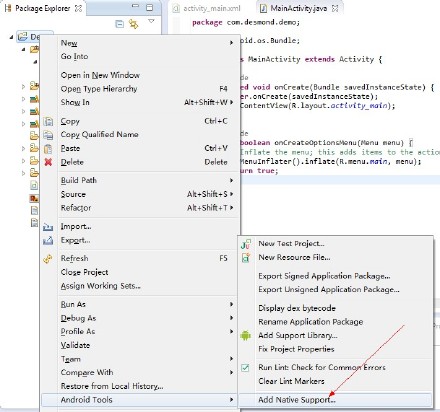Click the Export icon in context menu
The image size is (440, 412).
(x=48, y=240)
